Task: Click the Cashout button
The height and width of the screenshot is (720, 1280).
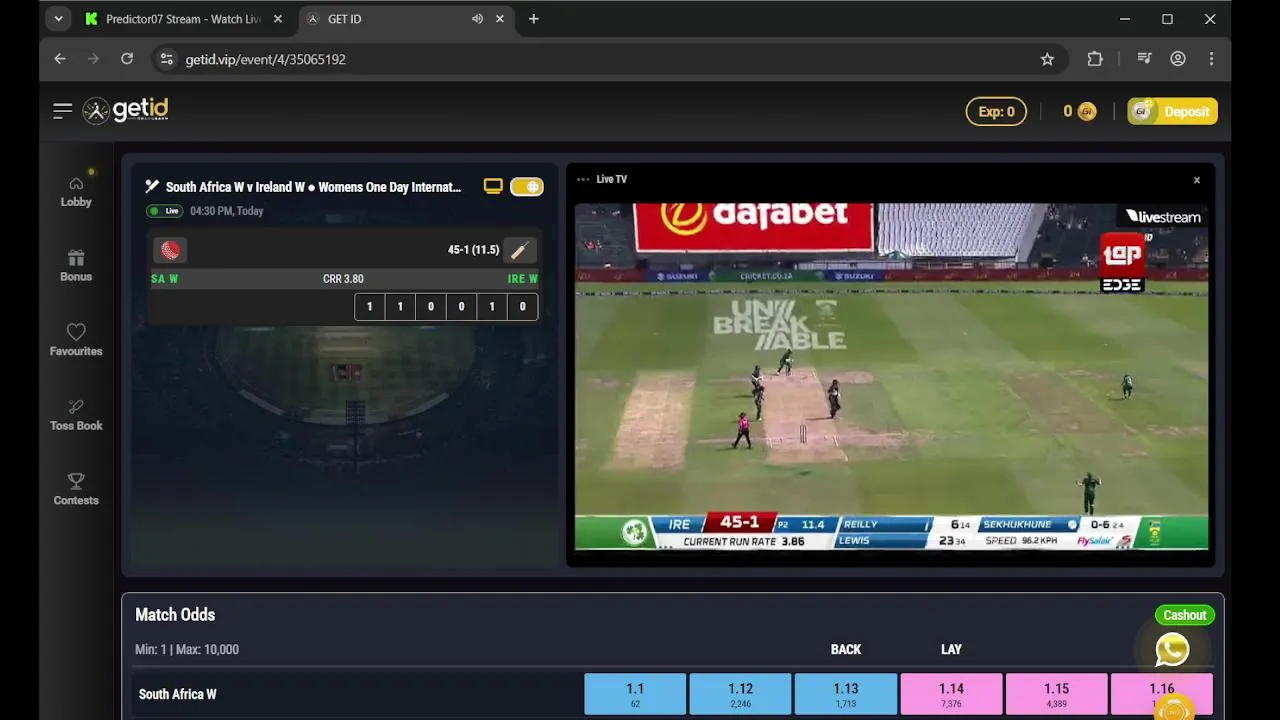Action: coord(1184,615)
